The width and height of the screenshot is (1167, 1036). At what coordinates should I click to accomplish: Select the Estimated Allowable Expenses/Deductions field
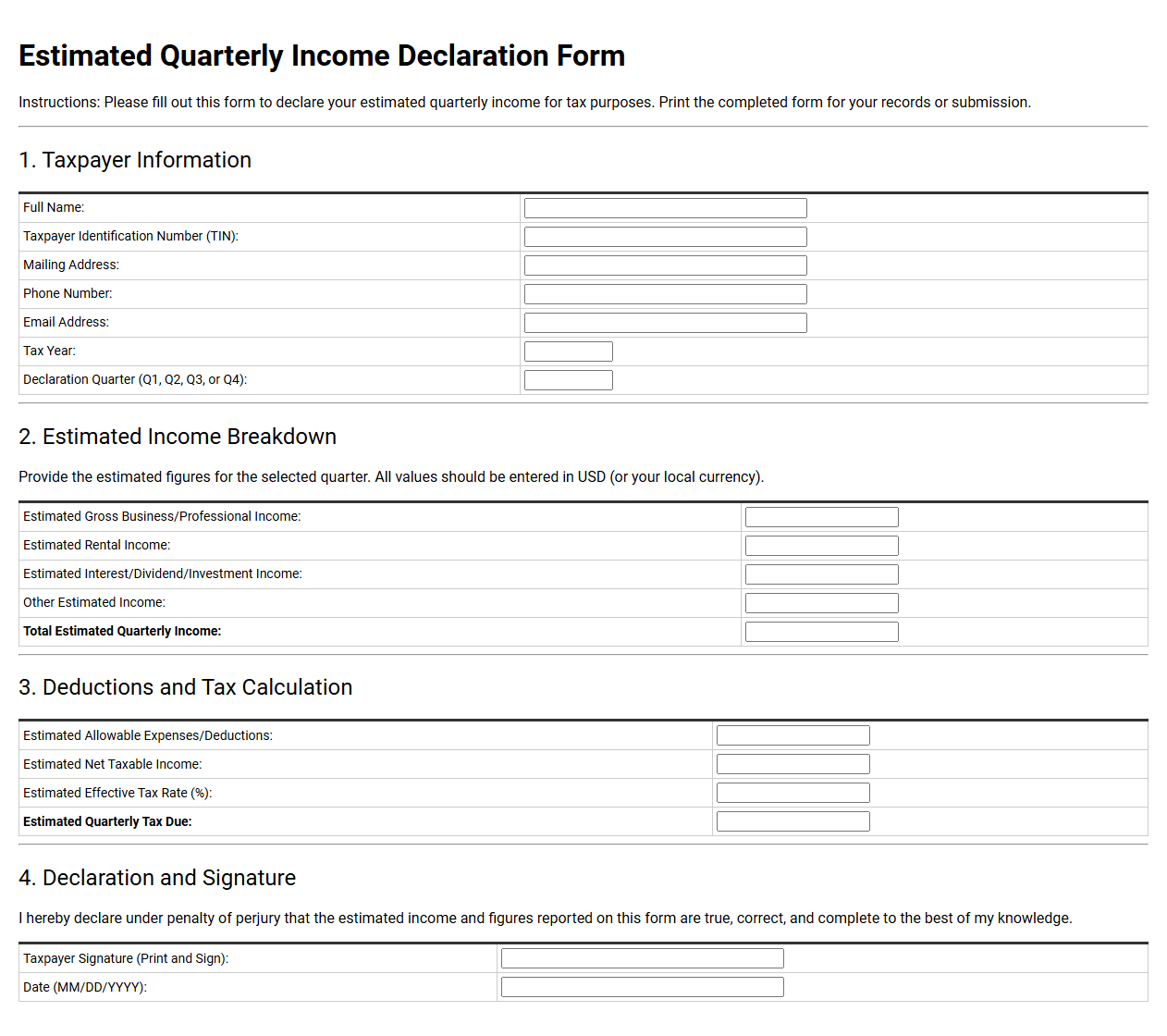792,735
